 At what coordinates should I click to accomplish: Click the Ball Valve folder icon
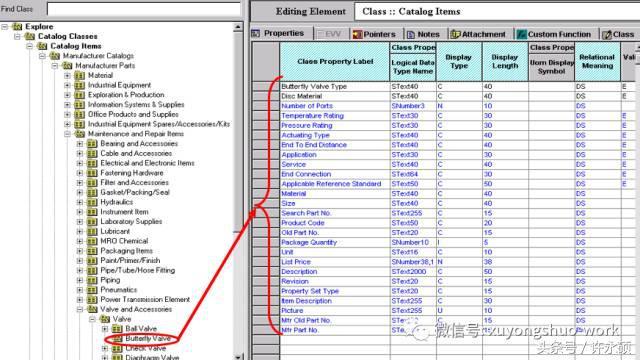117,329
